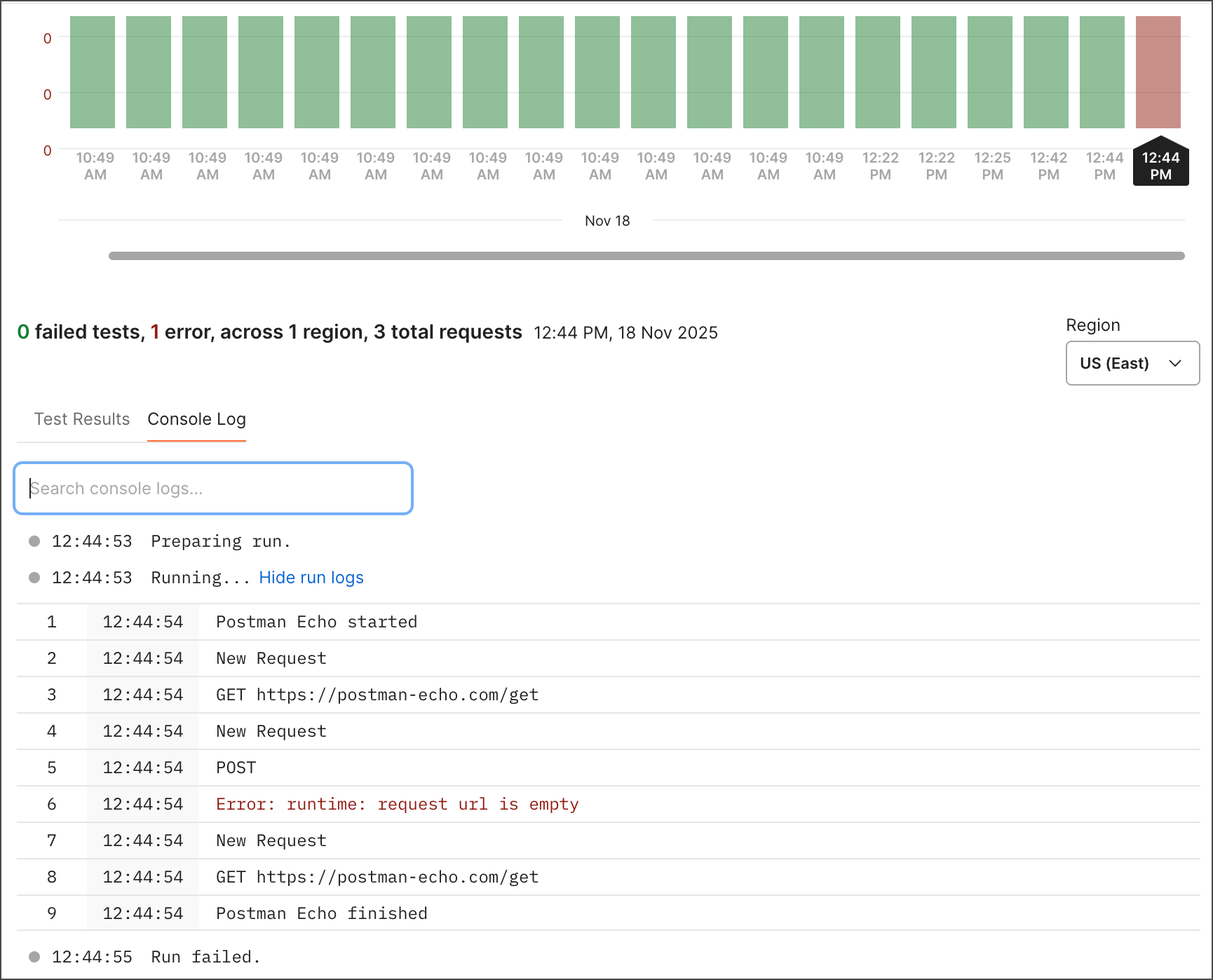Click the search console logs input field
This screenshot has height=980, width=1213.
pyautogui.click(x=212, y=488)
